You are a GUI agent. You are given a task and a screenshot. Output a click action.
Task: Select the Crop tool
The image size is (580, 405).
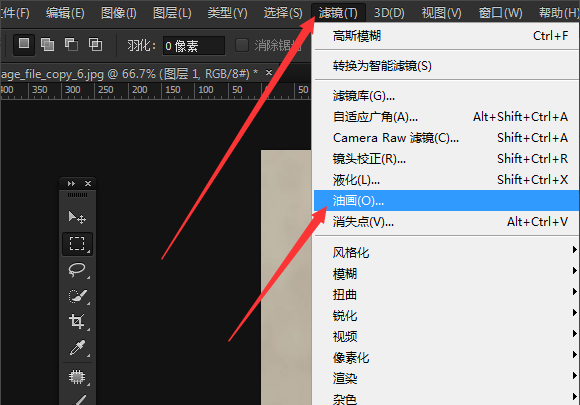77,321
